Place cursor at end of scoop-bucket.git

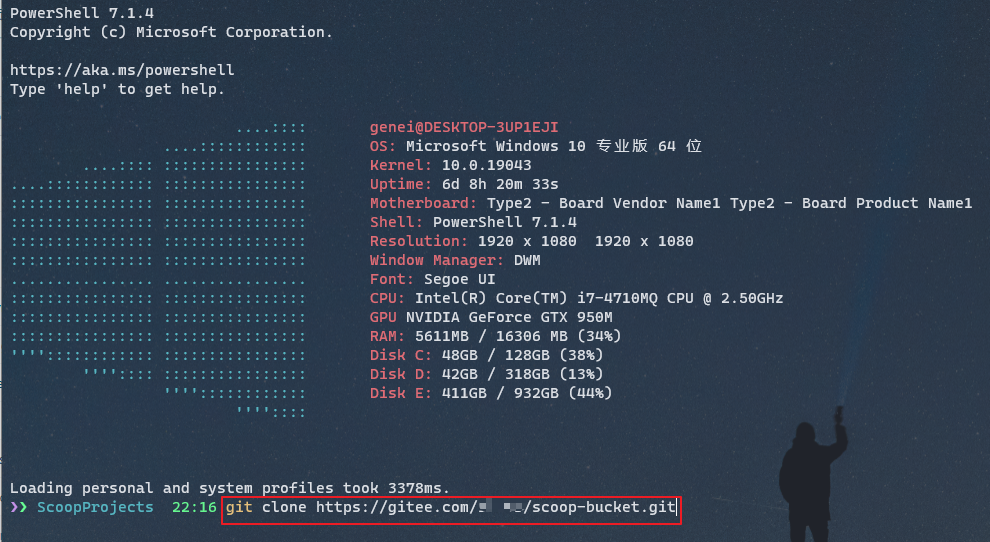677,507
